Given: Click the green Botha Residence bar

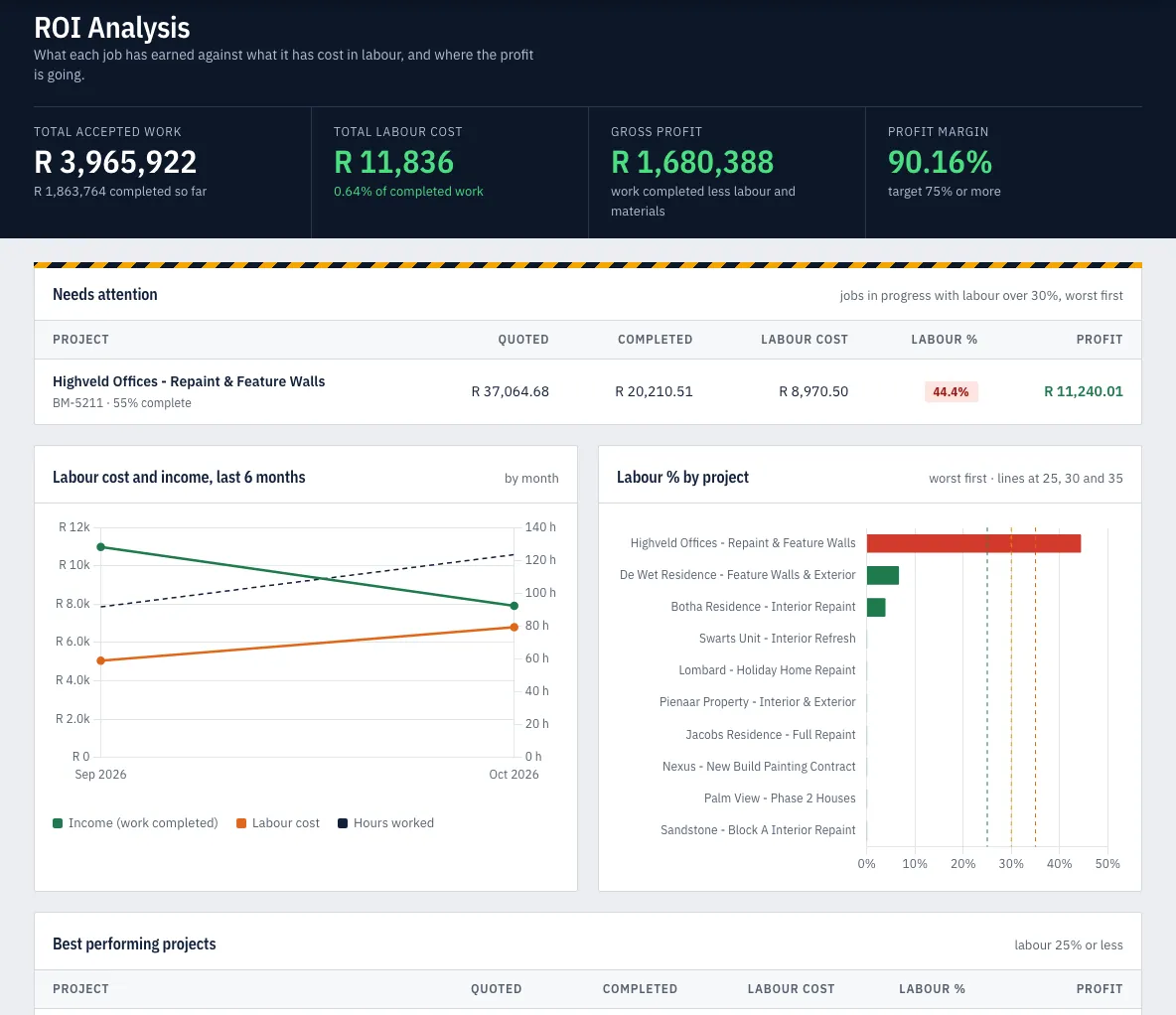Looking at the screenshot, I should [x=876, y=607].
